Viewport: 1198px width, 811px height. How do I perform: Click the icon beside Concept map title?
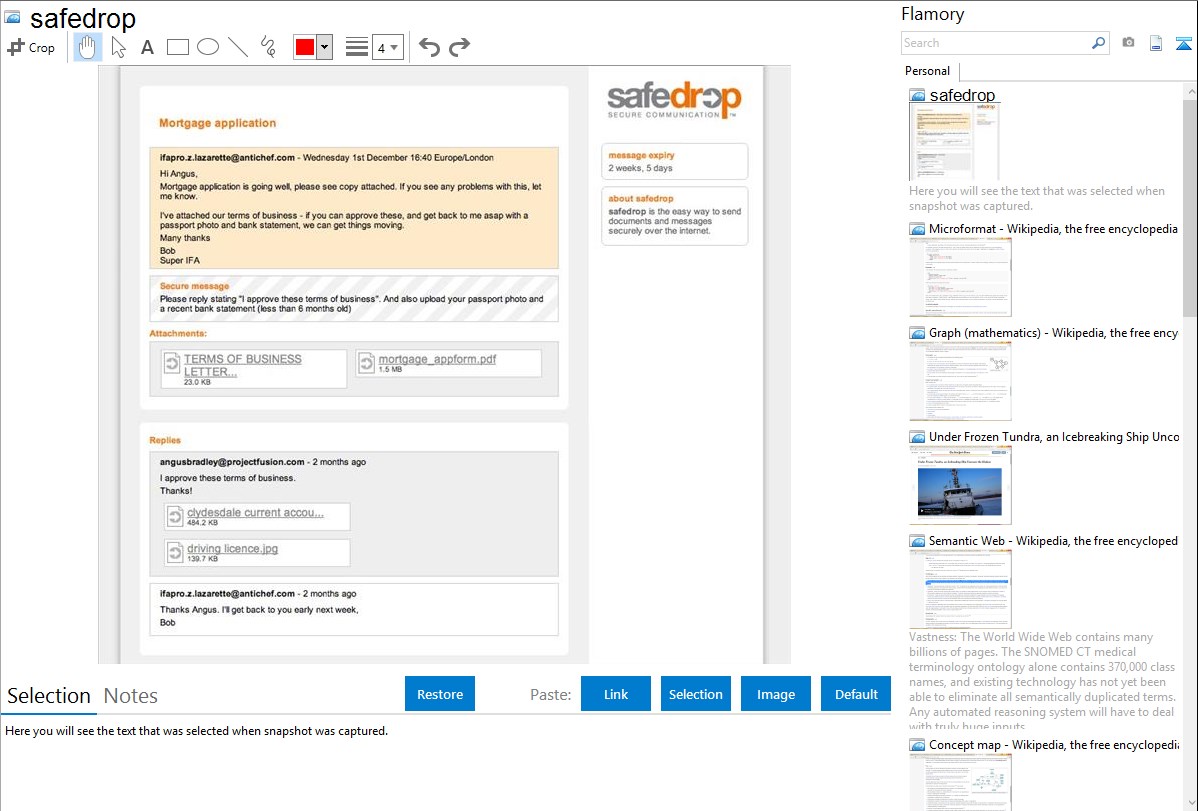tap(917, 745)
